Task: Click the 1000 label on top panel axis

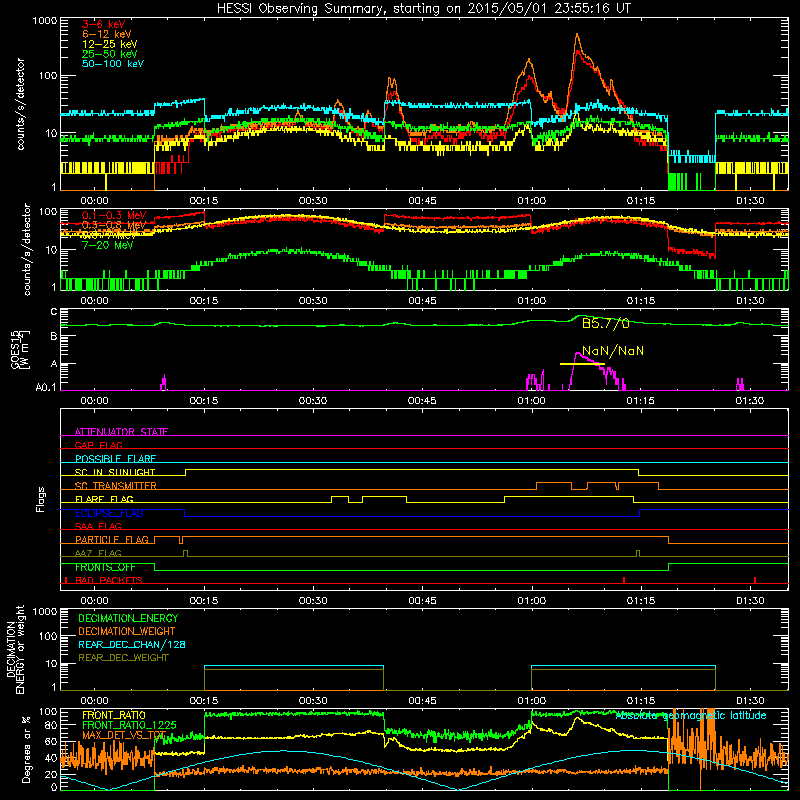Action: (45, 21)
